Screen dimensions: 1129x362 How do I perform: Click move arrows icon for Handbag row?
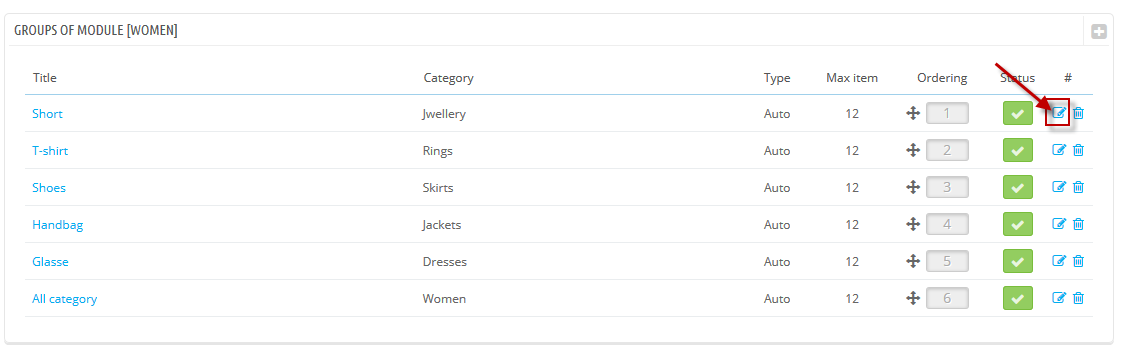pyautogui.click(x=913, y=224)
